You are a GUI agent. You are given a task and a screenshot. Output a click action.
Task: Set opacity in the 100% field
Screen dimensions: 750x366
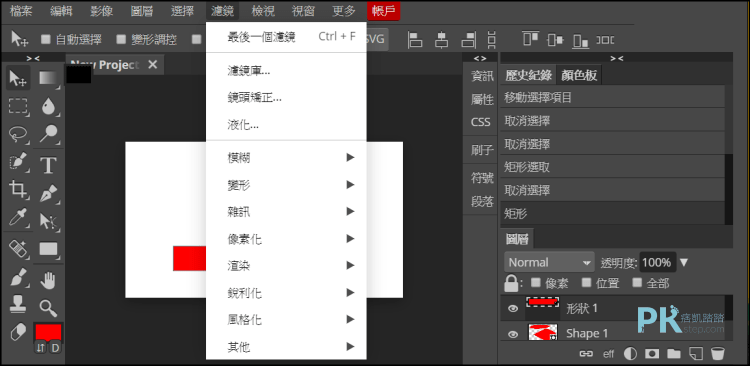click(x=657, y=262)
